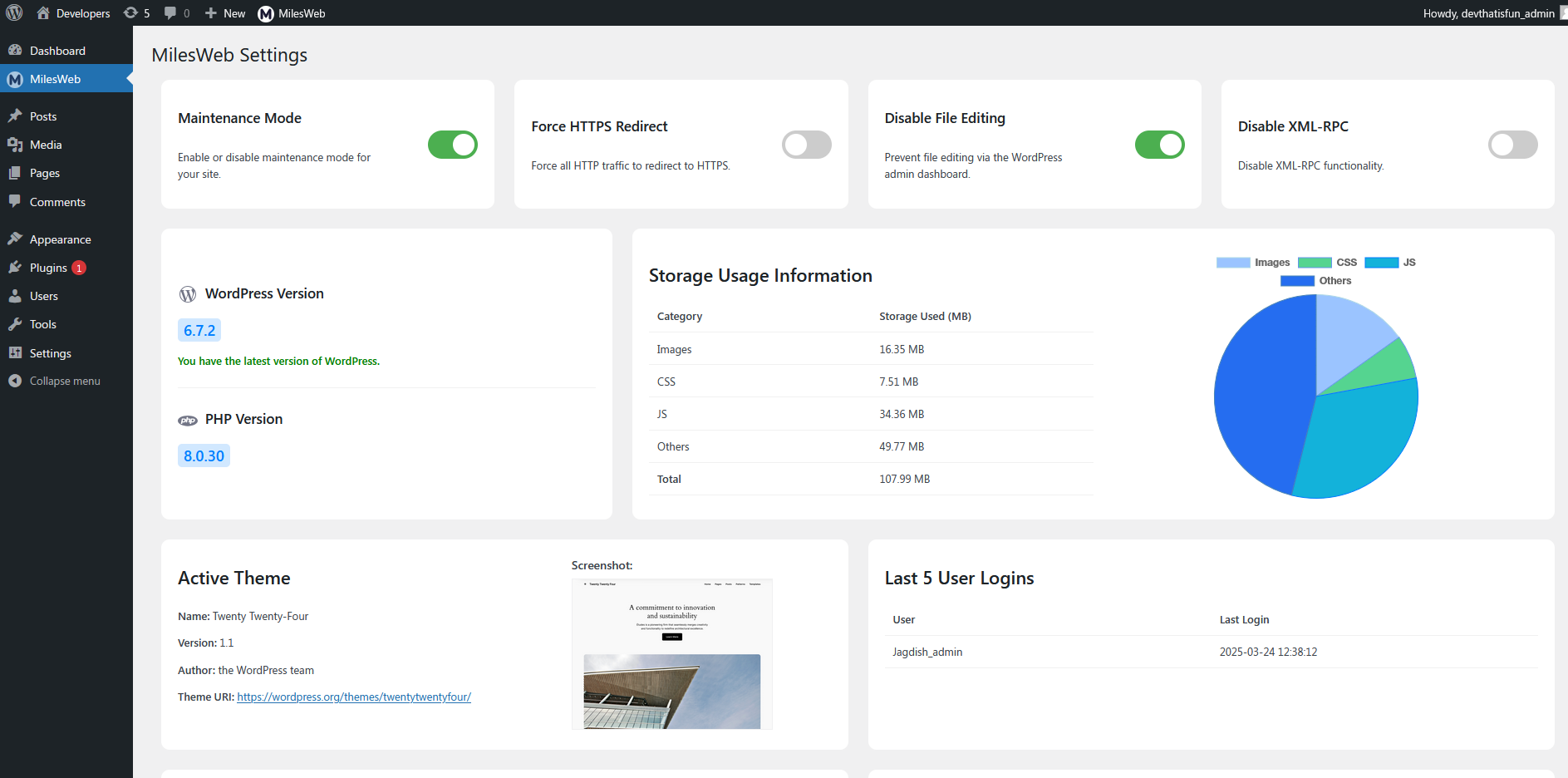
Task: Click the WordPress logo in admin bar
Action: pos(14,13)
